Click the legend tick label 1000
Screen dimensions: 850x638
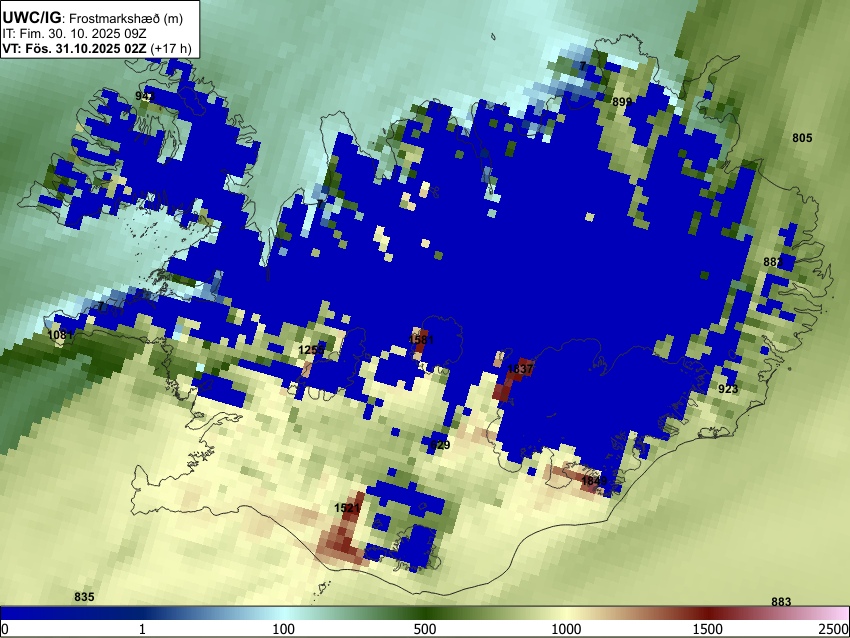coord(566,629)
